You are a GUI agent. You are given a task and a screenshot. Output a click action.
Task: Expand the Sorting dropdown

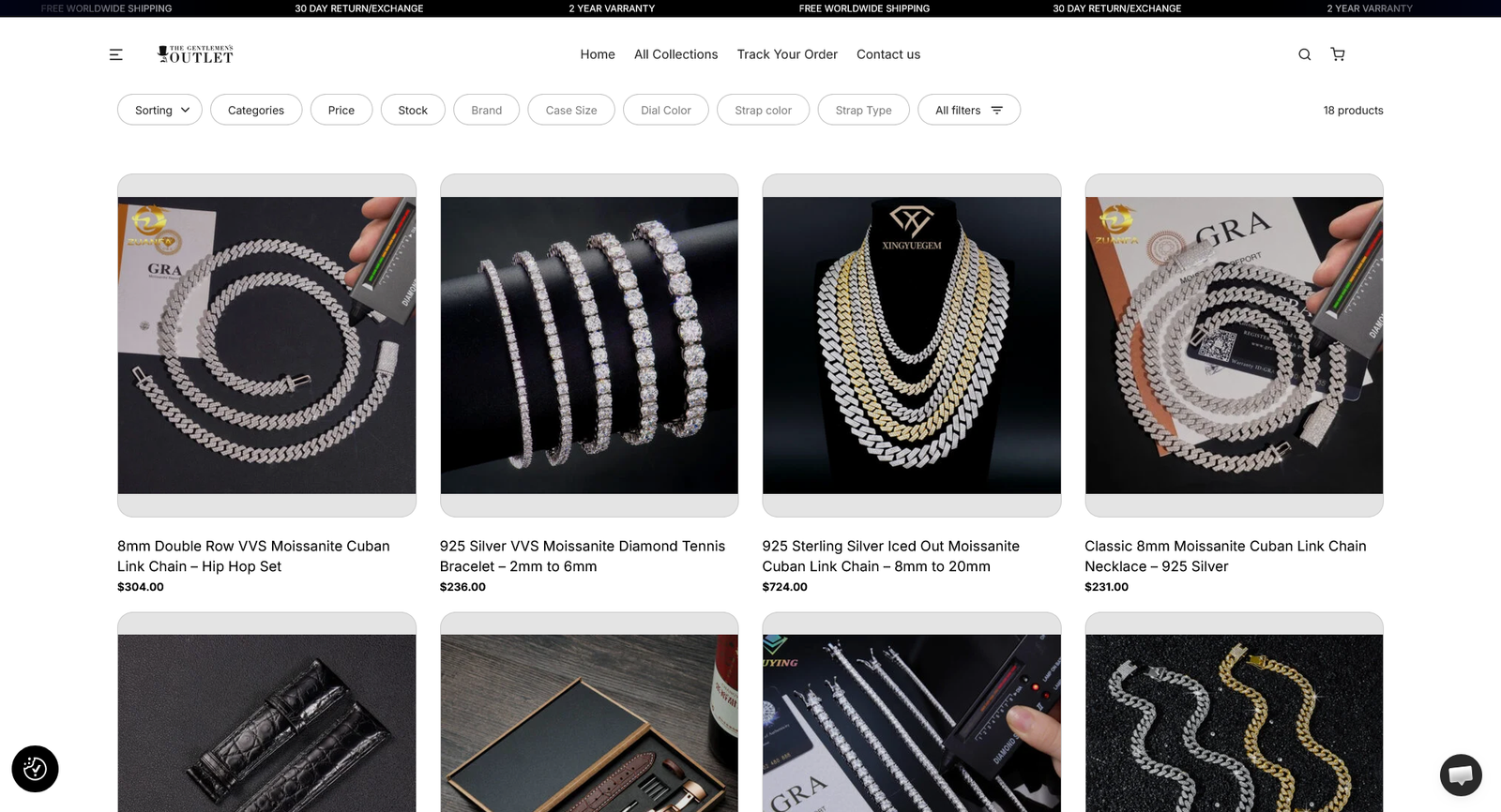[x=159, y=110]
